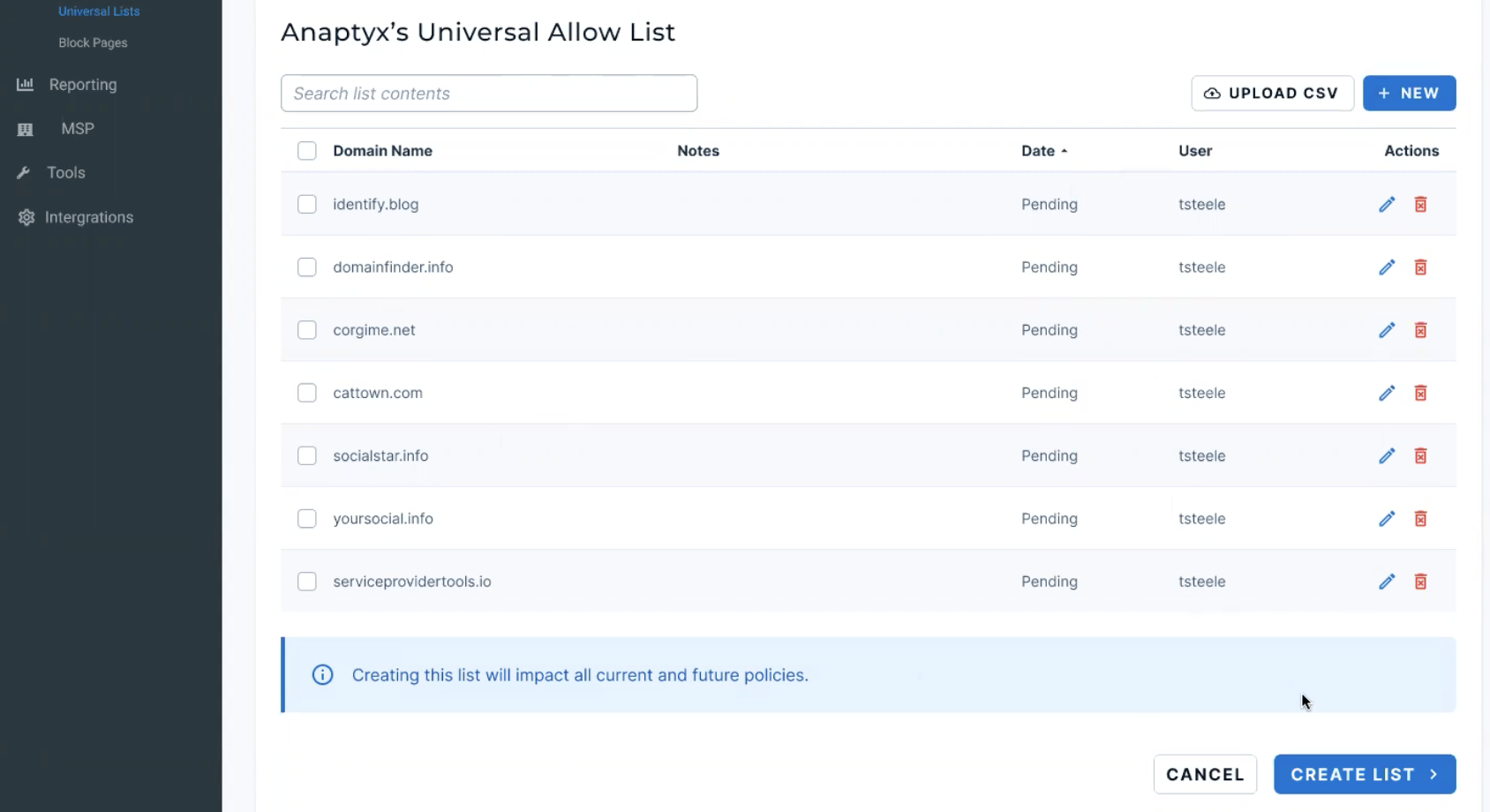Screen dimensions: 1490x812
Task: Toggle the Date column sort arrow
Action: [1065, 151]
